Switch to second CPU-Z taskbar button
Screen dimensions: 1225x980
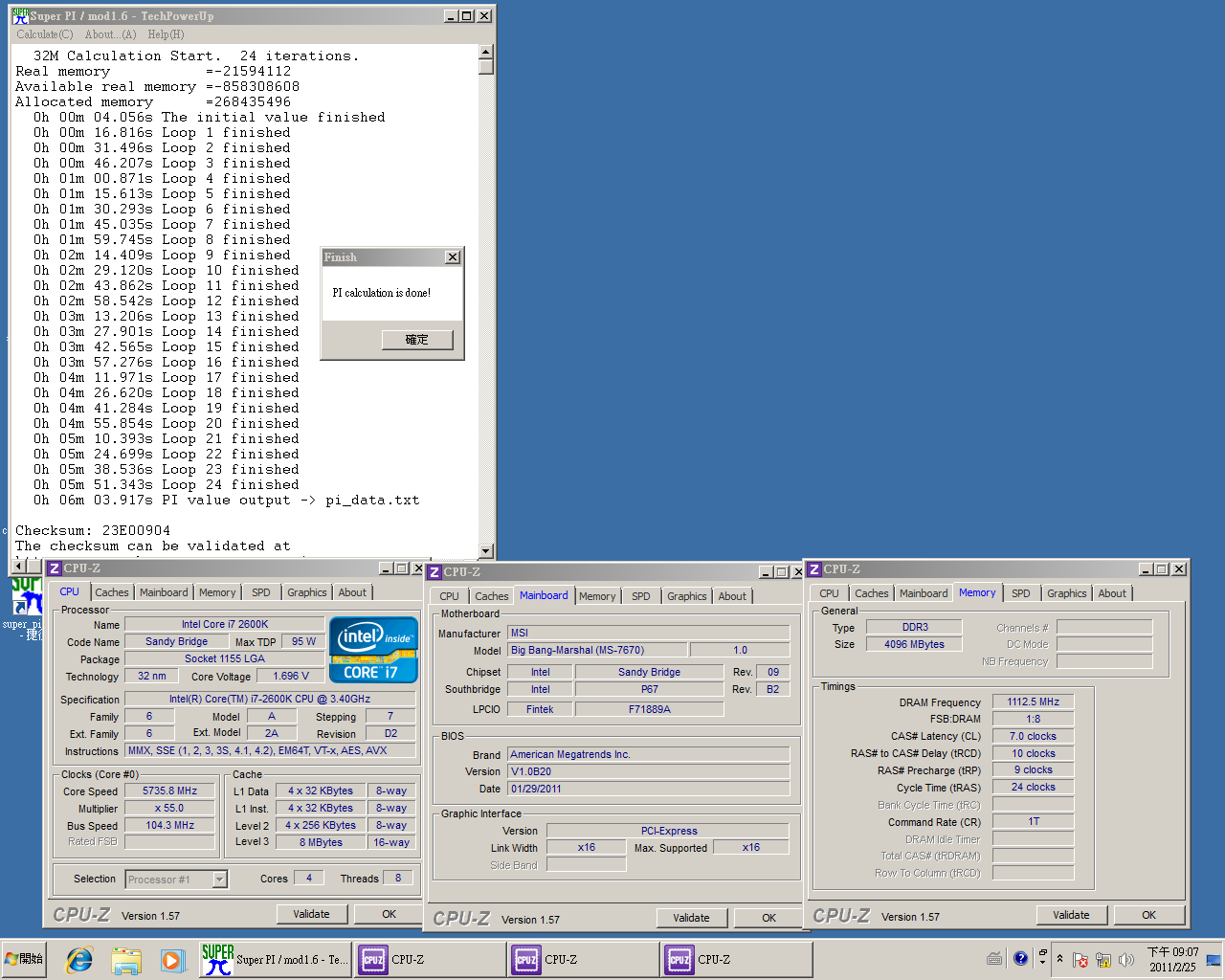click(x=583, y=959)
